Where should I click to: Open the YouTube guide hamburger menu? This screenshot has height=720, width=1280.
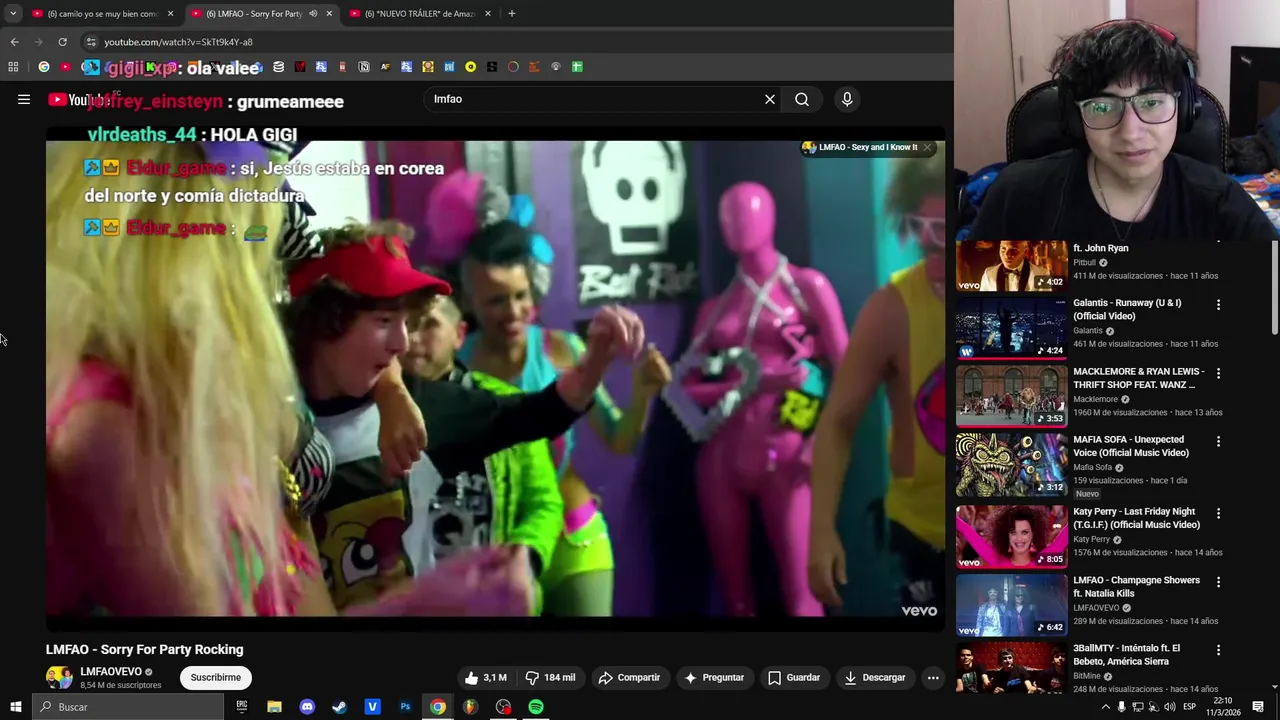(24, 99)
